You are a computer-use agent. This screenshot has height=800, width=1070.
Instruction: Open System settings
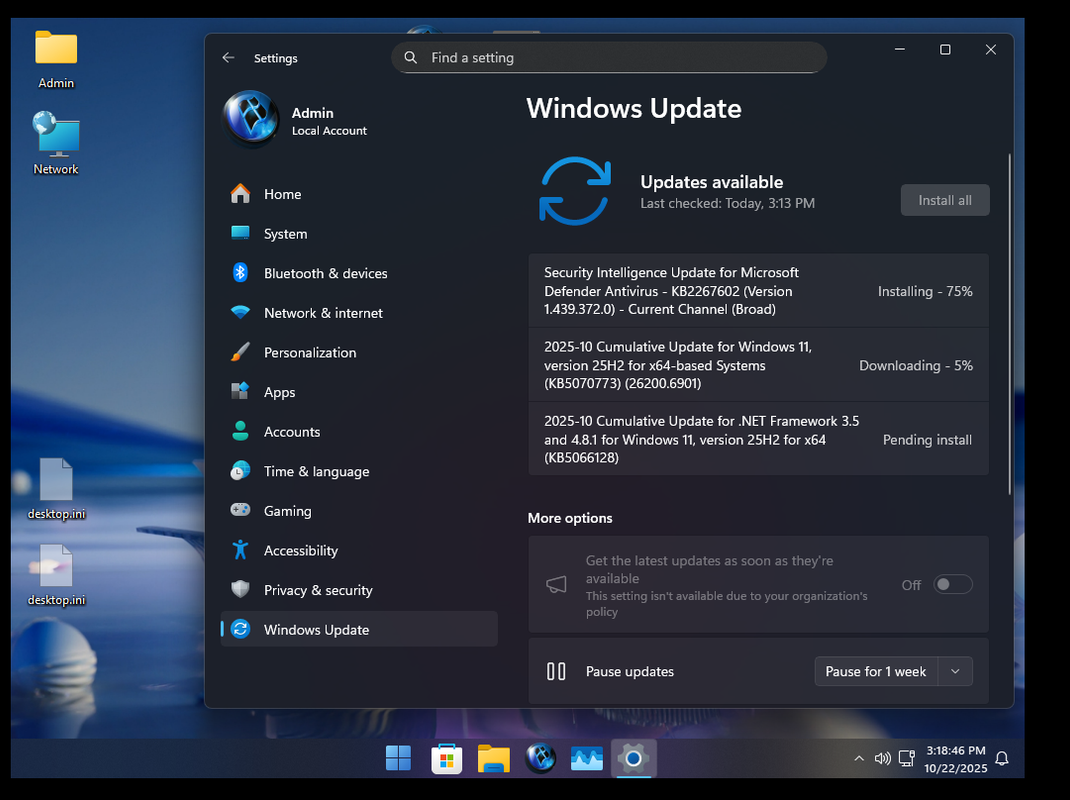click(359, 233)
